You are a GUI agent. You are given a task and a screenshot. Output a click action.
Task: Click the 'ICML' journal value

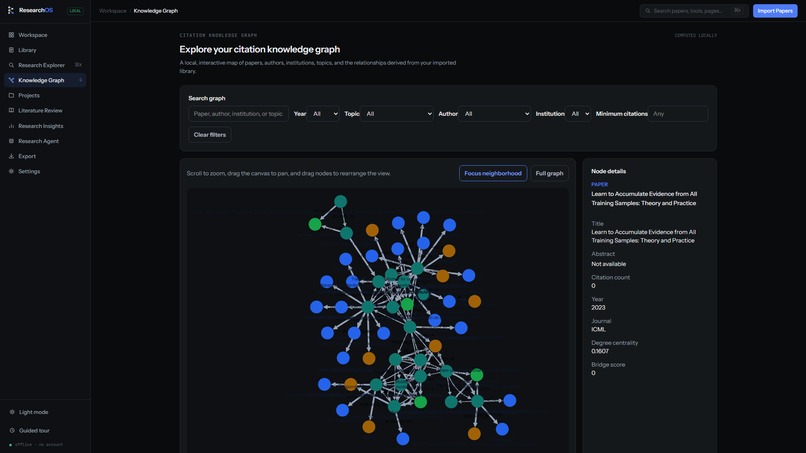coord(598,329)
